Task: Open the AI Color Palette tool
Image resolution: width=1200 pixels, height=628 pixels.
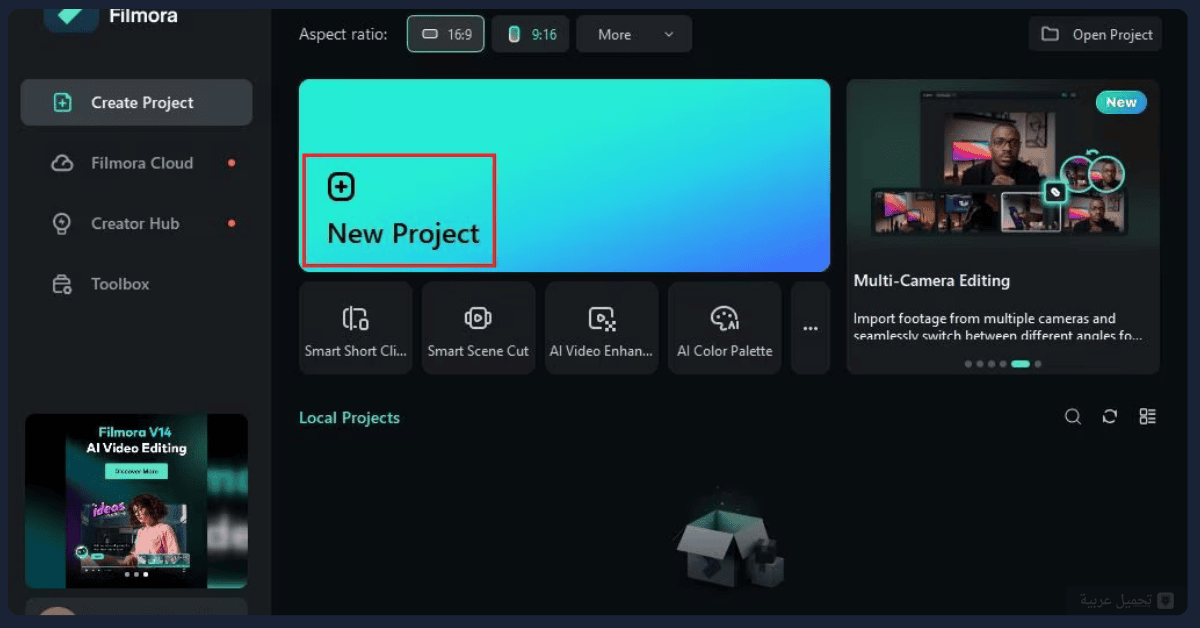Action: click(724, 328)
